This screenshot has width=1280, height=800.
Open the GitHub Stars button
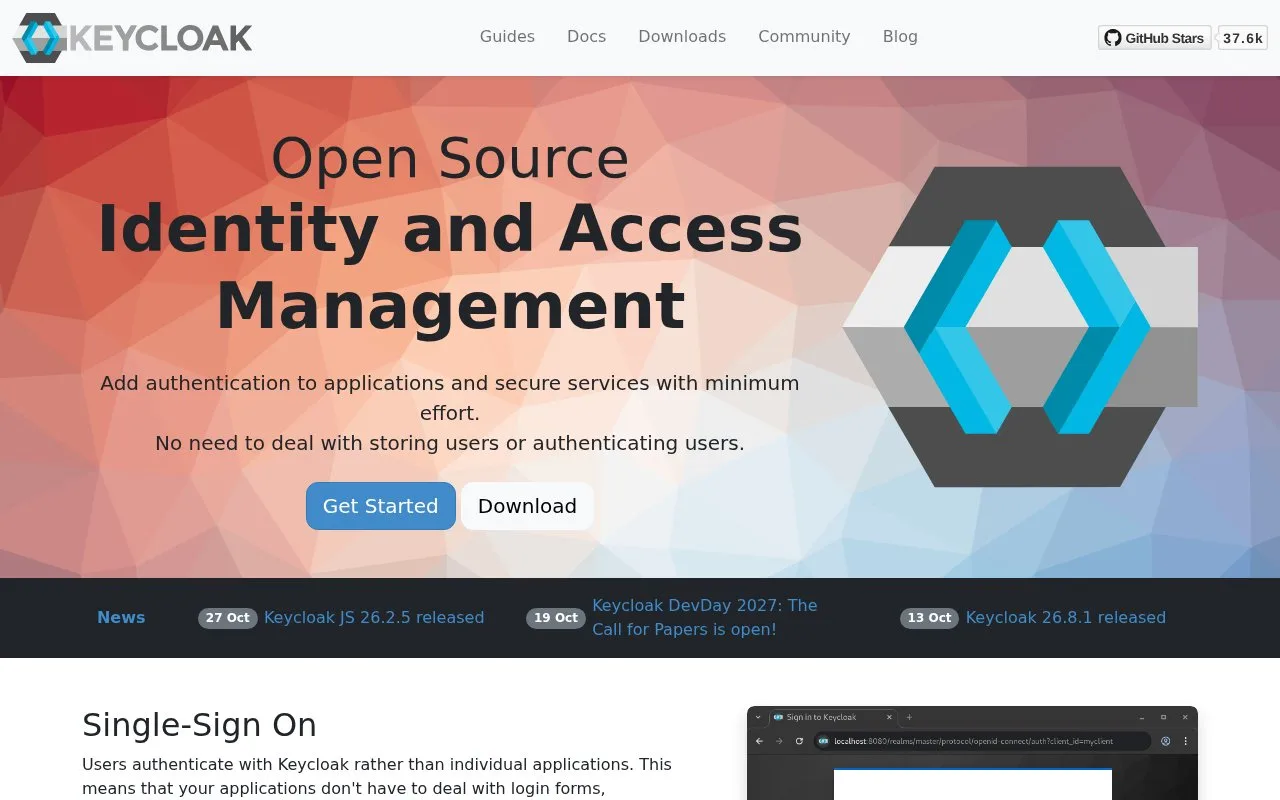point(1154,38)
